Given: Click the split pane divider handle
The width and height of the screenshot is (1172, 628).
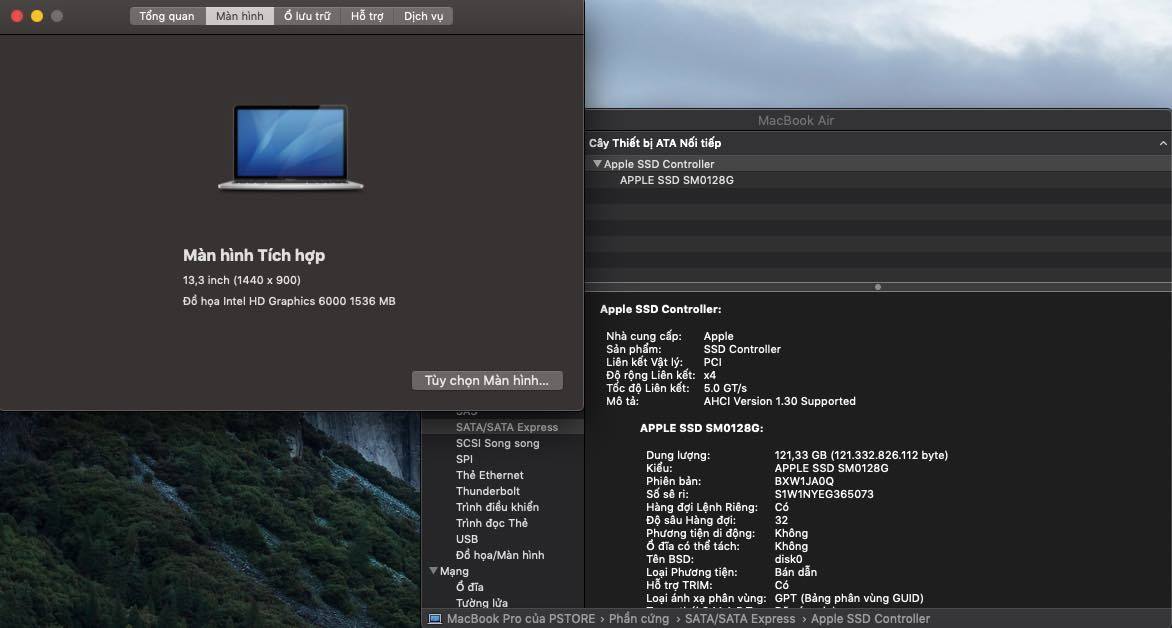Looking at the screenshot, I should pos(878,287).
